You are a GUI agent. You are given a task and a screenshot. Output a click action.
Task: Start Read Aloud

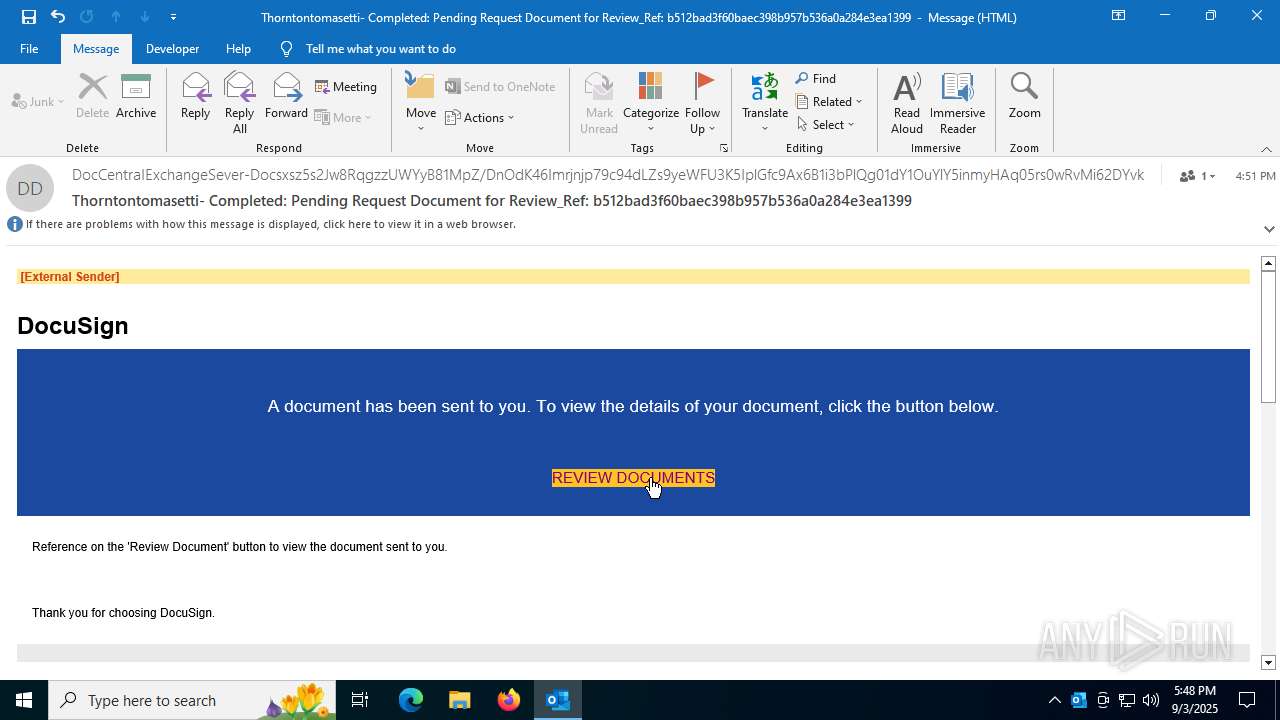pyautogui.click(x=907, y=103)
